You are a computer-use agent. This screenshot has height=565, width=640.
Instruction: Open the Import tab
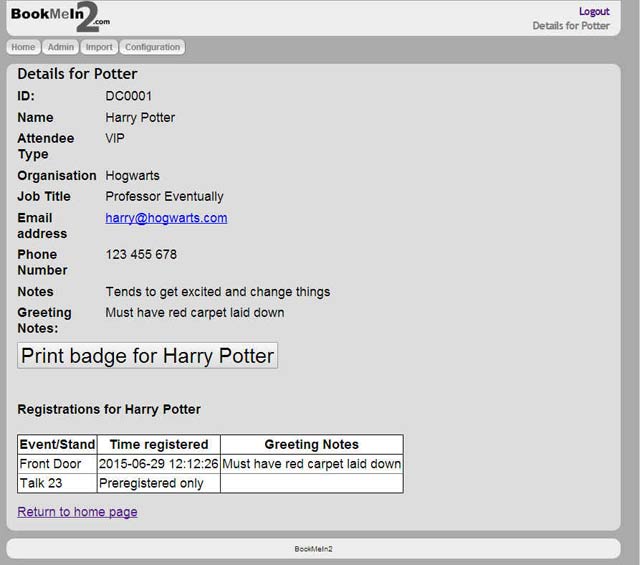click(99, 47)
